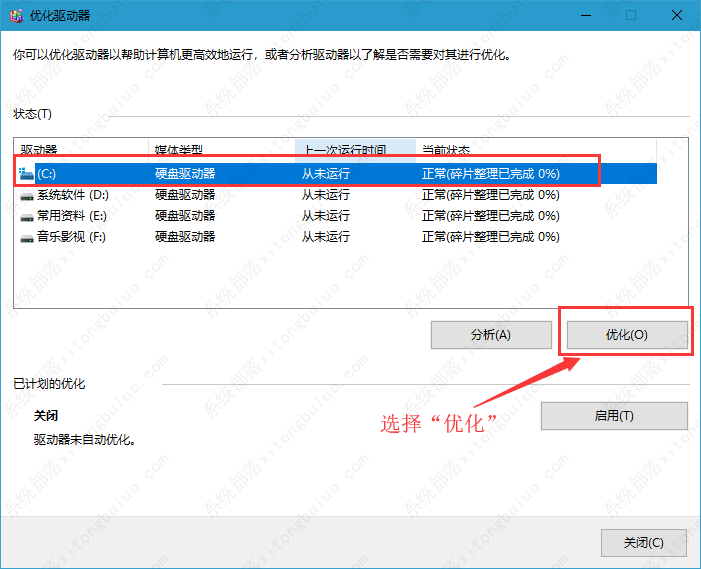This screenshot has height=569, width=701.
Task: Select the (C:) drive icon
Action: [x=26, y=174]
